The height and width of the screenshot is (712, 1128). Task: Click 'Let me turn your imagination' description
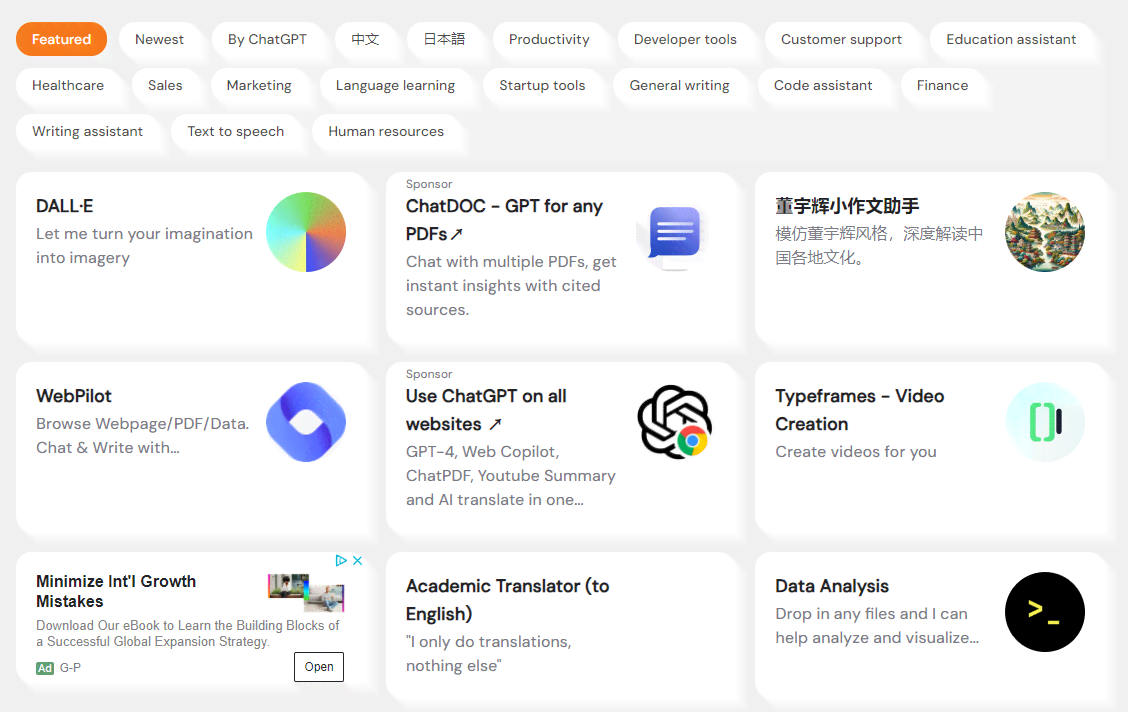click(144, 245)
